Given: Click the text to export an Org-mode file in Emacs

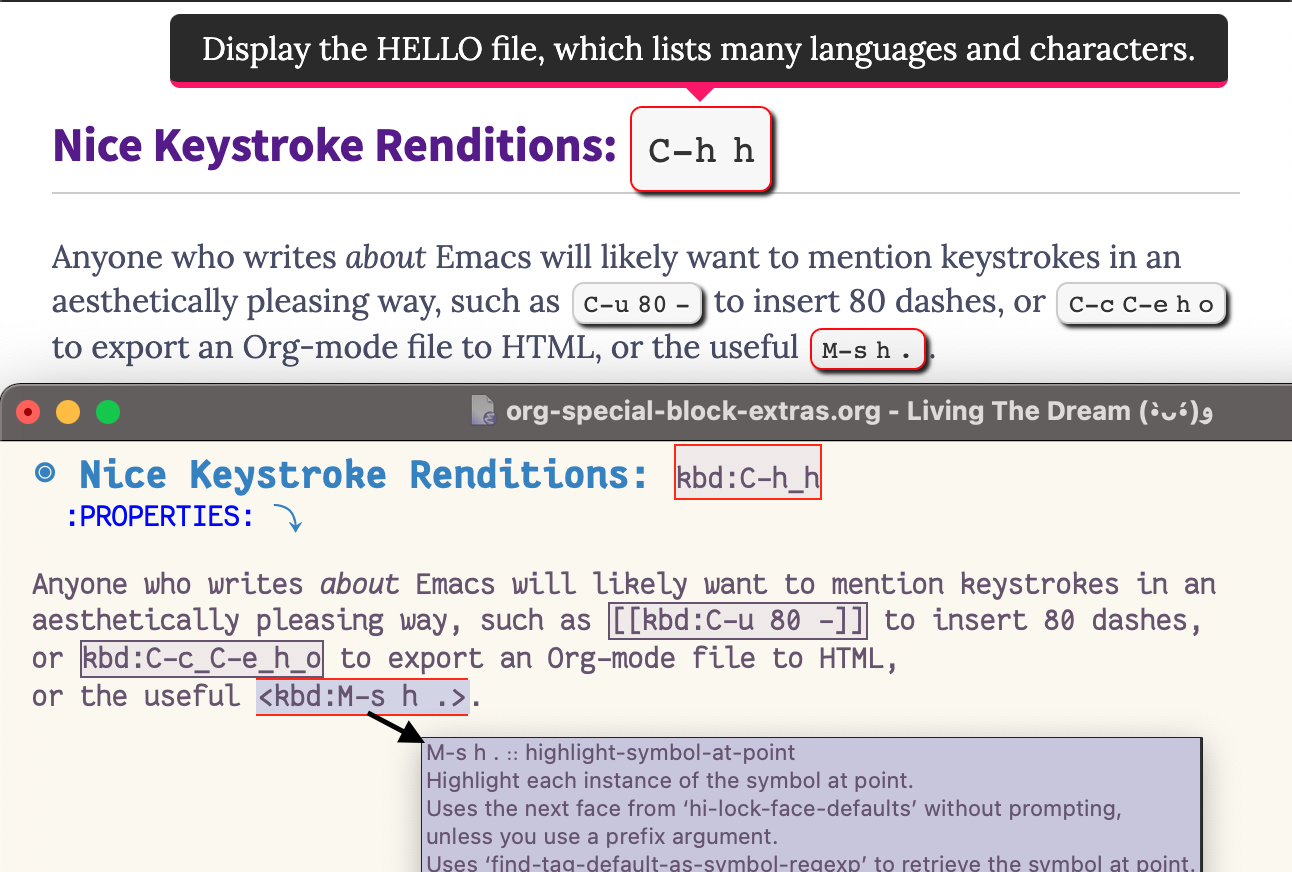Looking at the screenshot, I should pyautogui.click(x=619, y=659).
